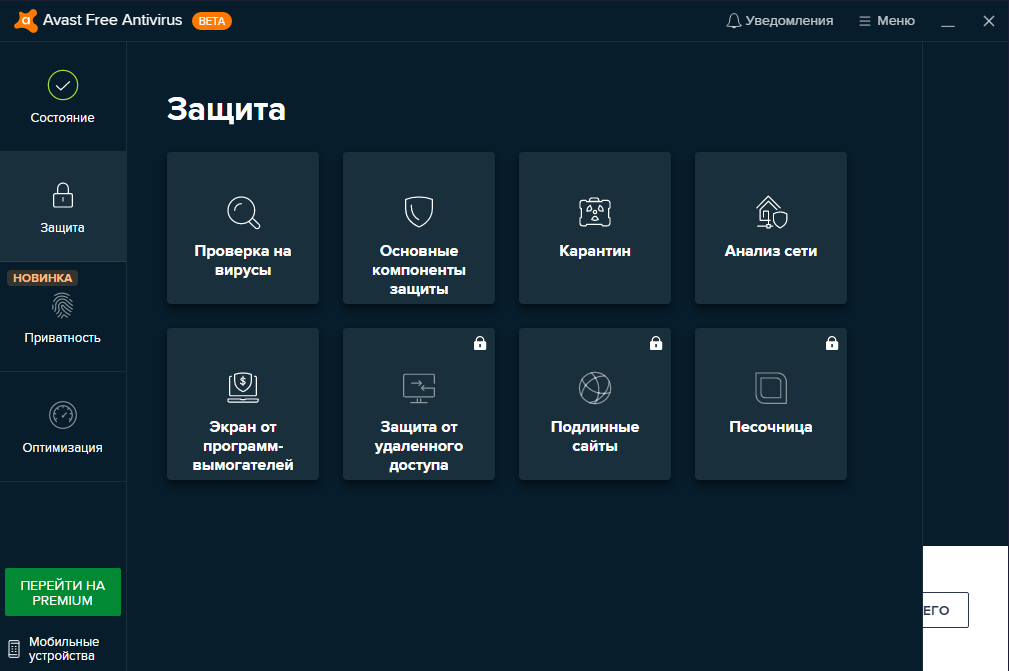Click ПЕРЕЙТИ НА PREMIUM button
This screenshot has width=1009, height=671.
tap(63, 592)
